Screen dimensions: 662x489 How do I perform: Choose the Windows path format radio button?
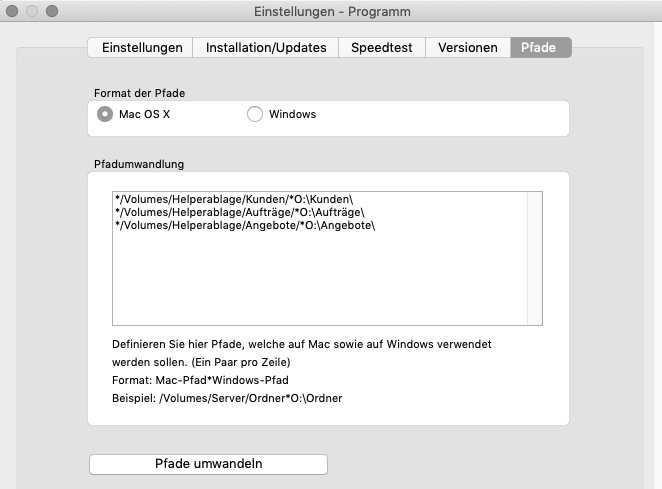(x=254, y=114)
